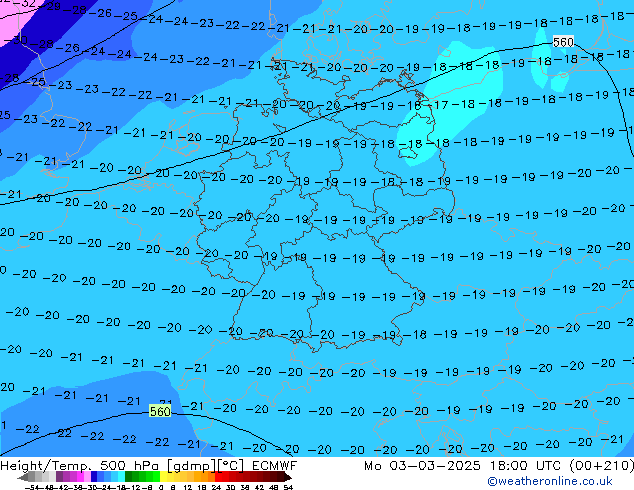Click the yellow-green 560 contour label
The width and height of the screenshot is (634, 490).
pyautogui.click(x=160, y=412)
